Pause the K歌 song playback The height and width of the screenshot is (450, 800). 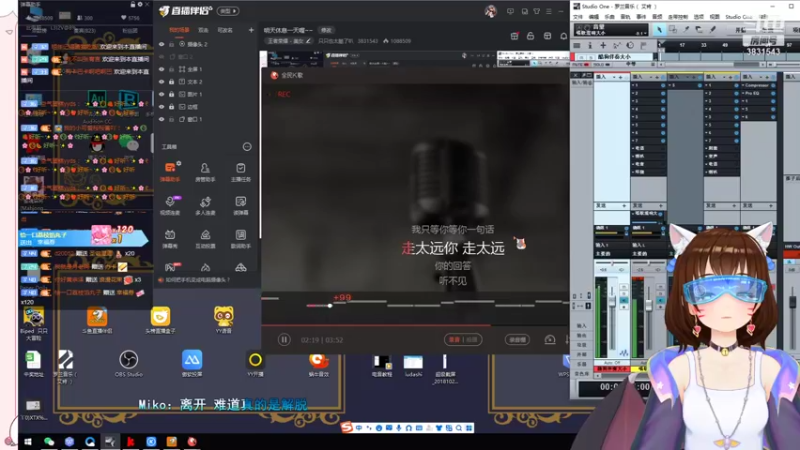click(284, 340)
